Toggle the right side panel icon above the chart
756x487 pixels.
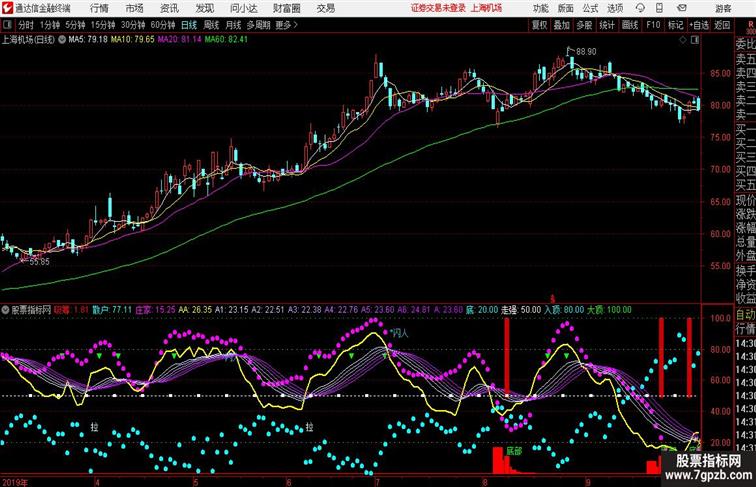coord(695,40)
